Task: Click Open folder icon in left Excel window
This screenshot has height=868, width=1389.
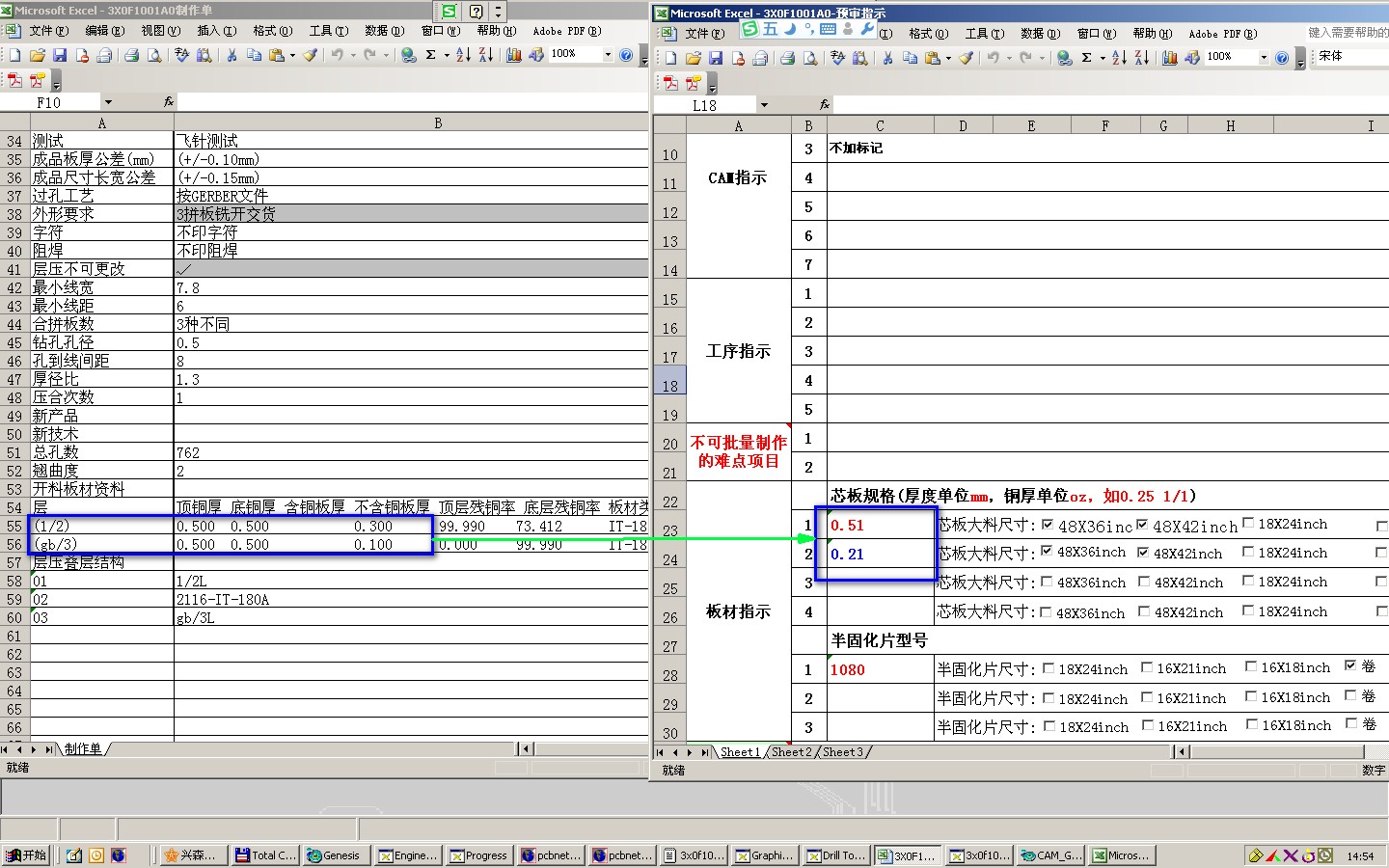Action: click(x=37, y=55)
